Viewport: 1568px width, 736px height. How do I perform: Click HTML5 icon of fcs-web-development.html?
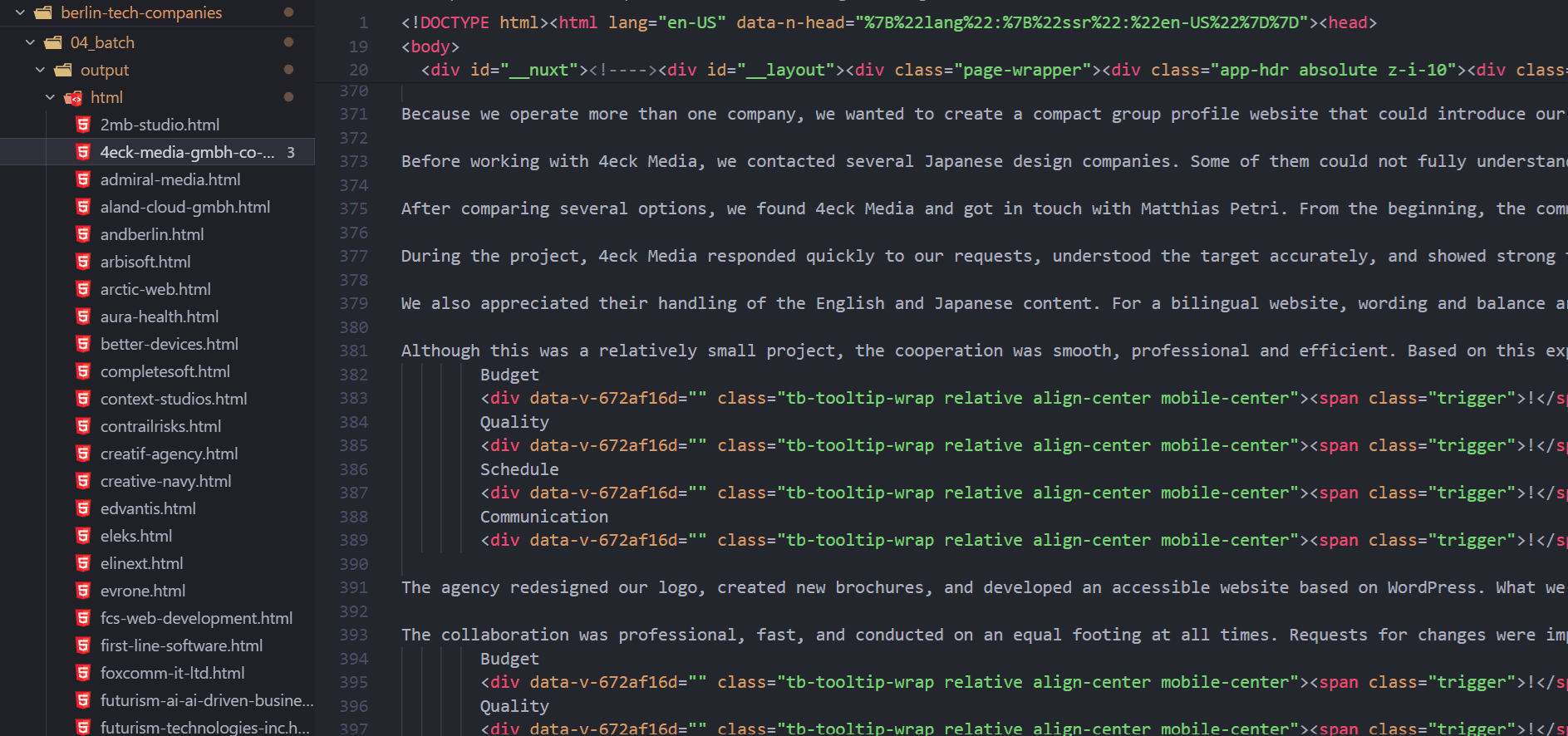[x=83, y=618]
